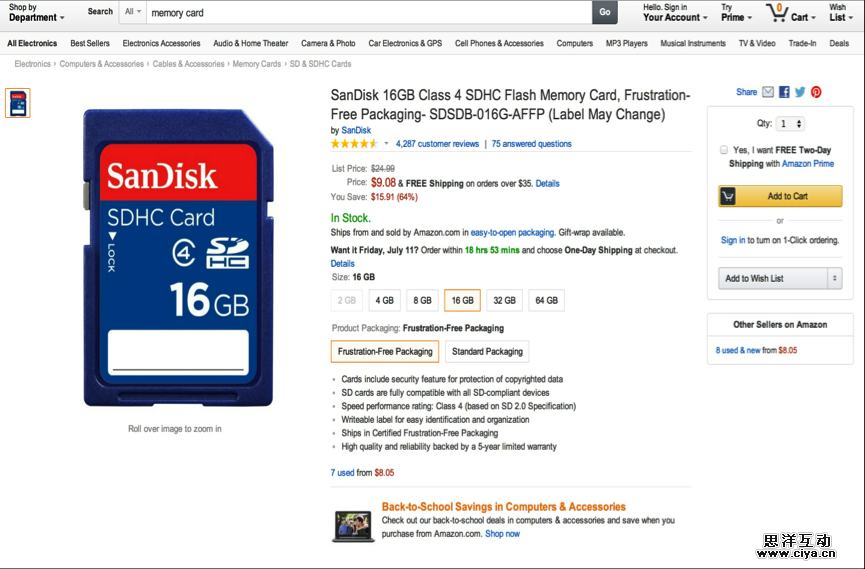Select the 32 GB size option

(505, 300)
